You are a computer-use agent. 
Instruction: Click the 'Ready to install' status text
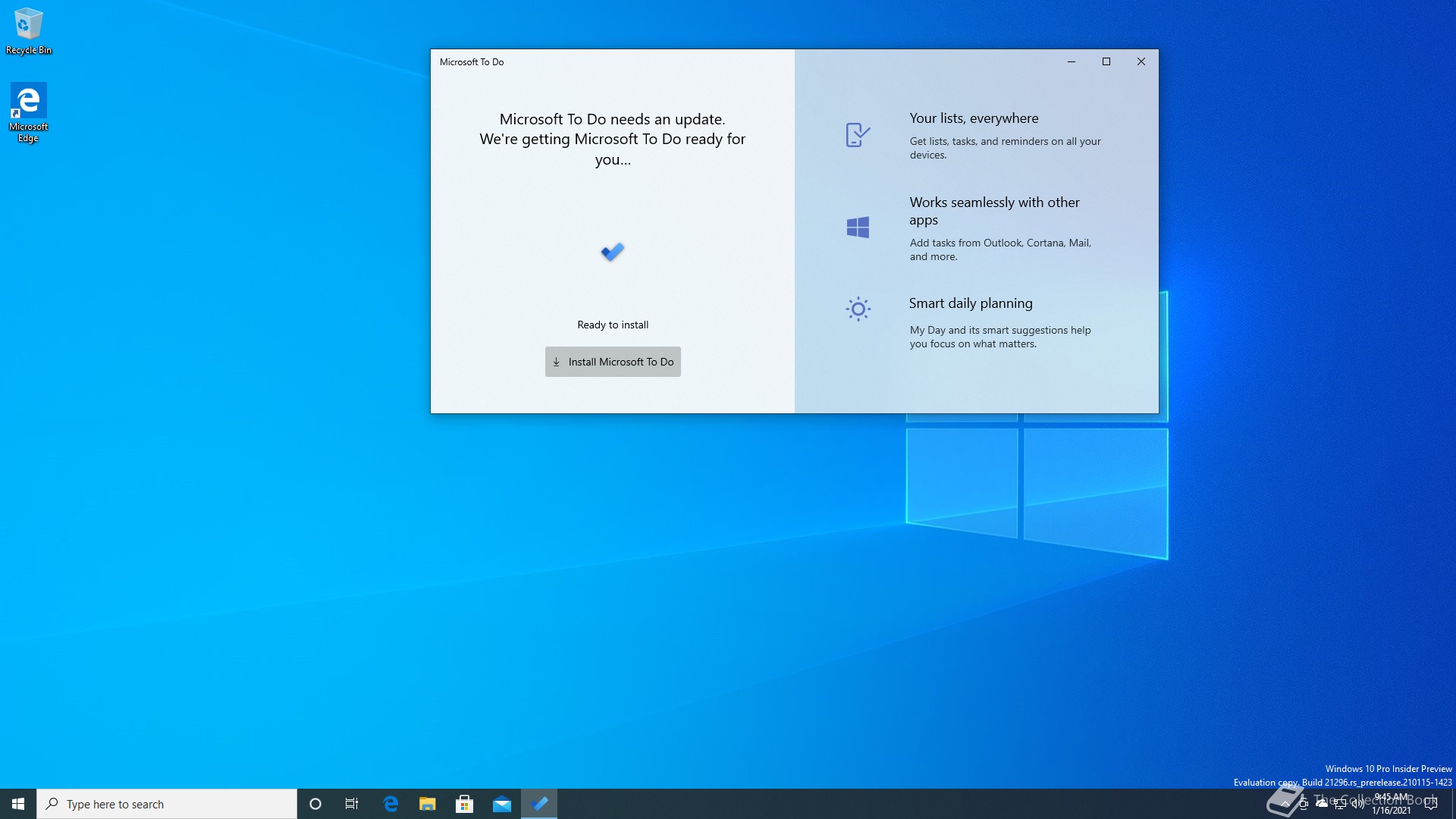pos(613,325)
